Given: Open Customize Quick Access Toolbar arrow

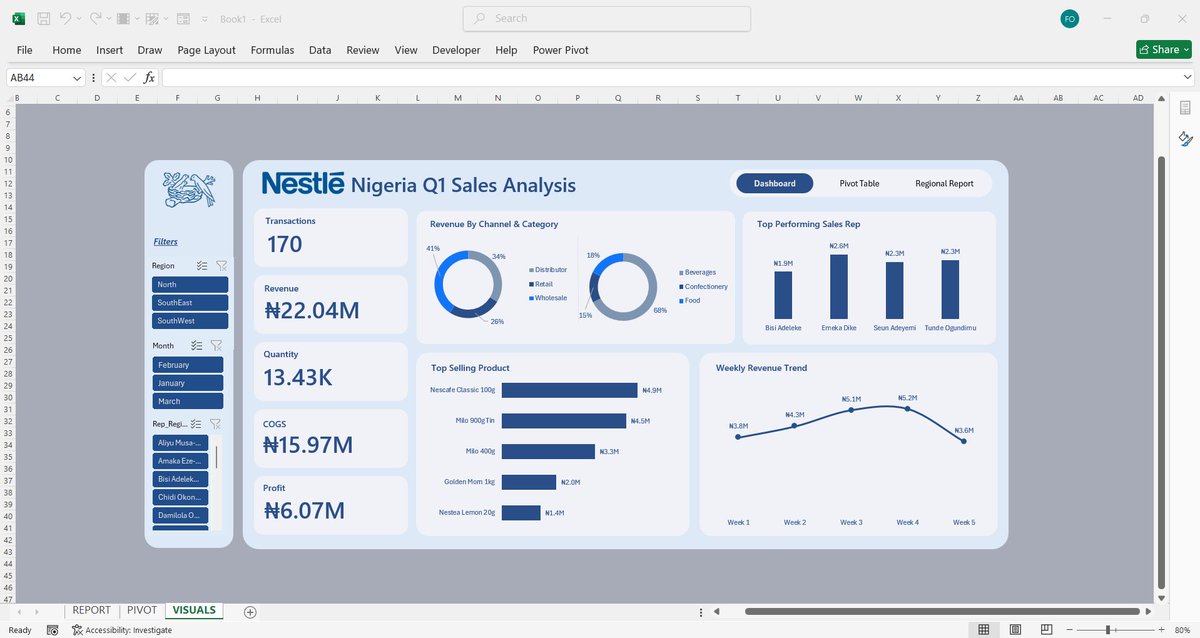Looking at the screenshot, I should click(x=204, y=19).
